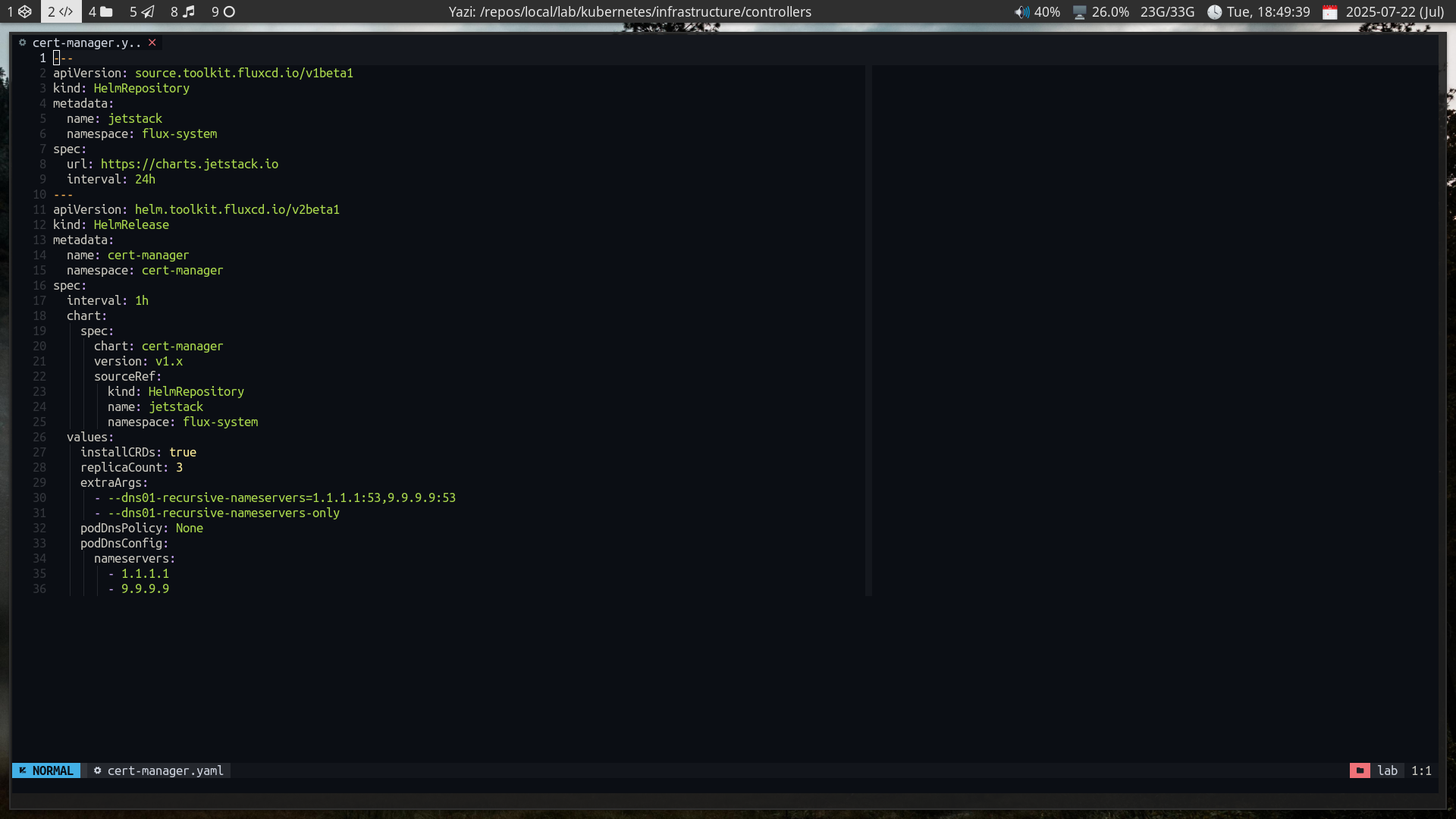This screenshot has height=819, width=1456.
Task: Open the calendar icon in the bar
Action: 1330,12
